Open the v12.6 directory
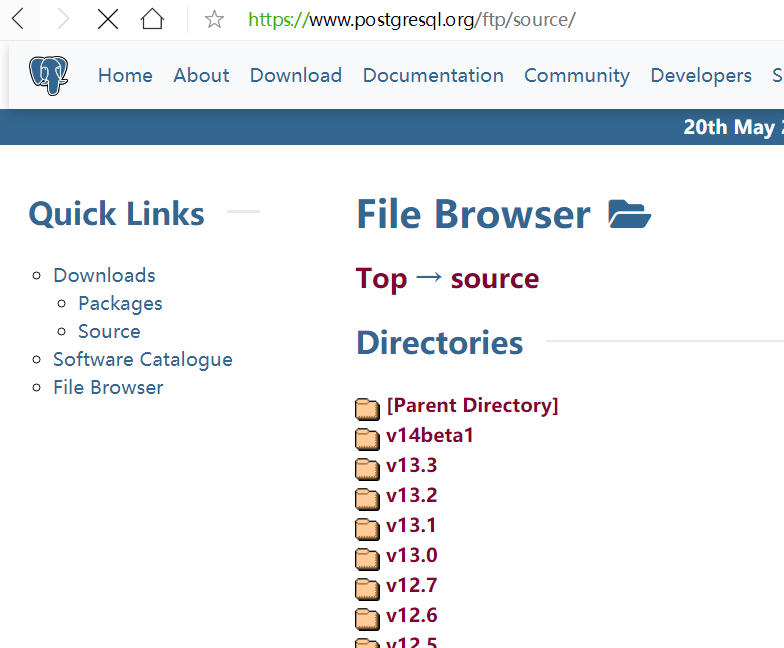 (x=412, y=616)
